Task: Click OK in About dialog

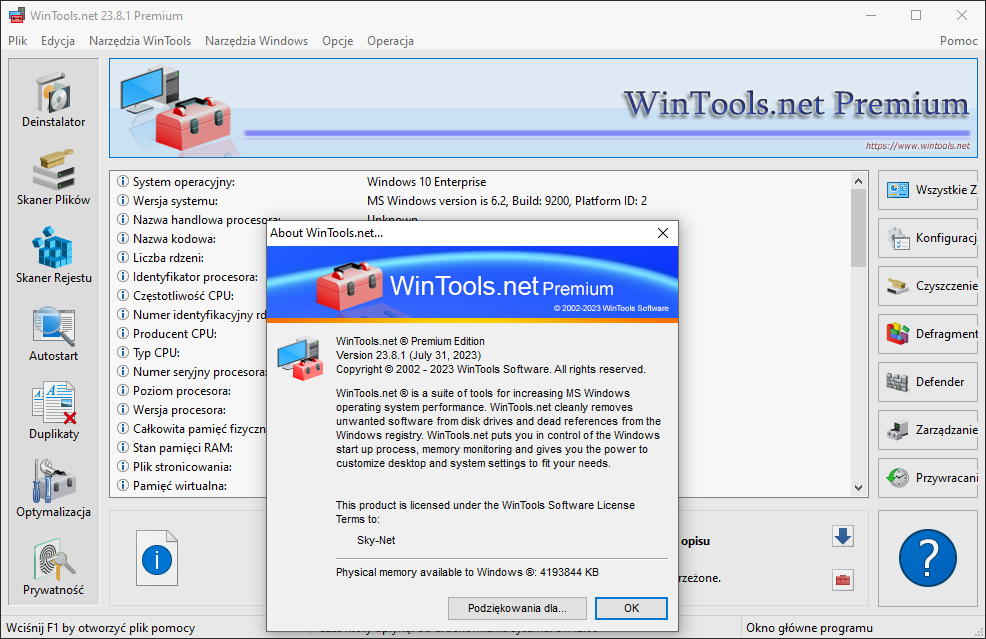Action: (631, 608)
